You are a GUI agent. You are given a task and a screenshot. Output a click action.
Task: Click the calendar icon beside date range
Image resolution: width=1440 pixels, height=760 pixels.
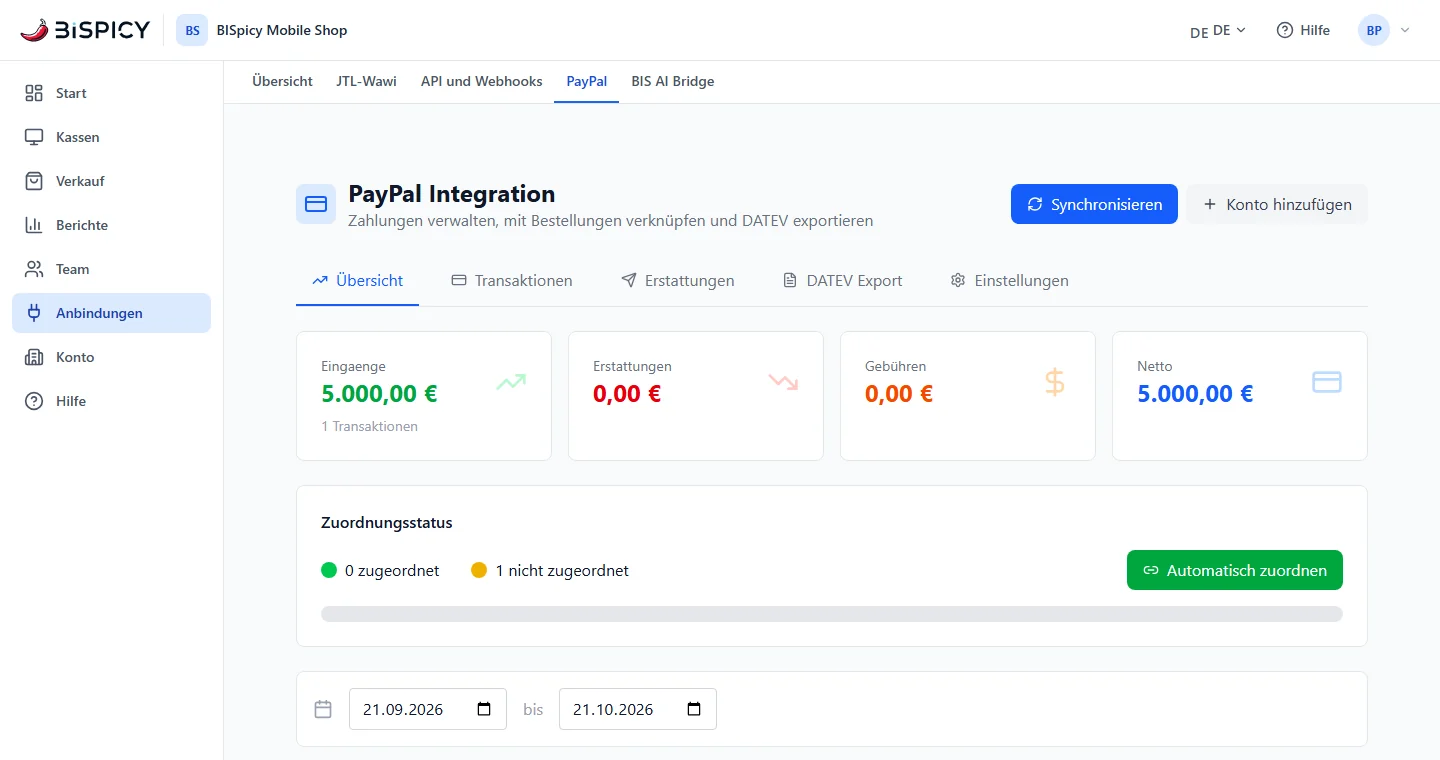(323, 709)
